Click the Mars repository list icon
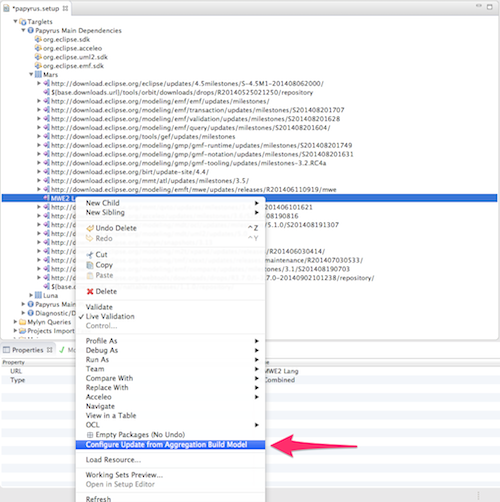This screenshot has width=500, height=502. coord(38,74)
